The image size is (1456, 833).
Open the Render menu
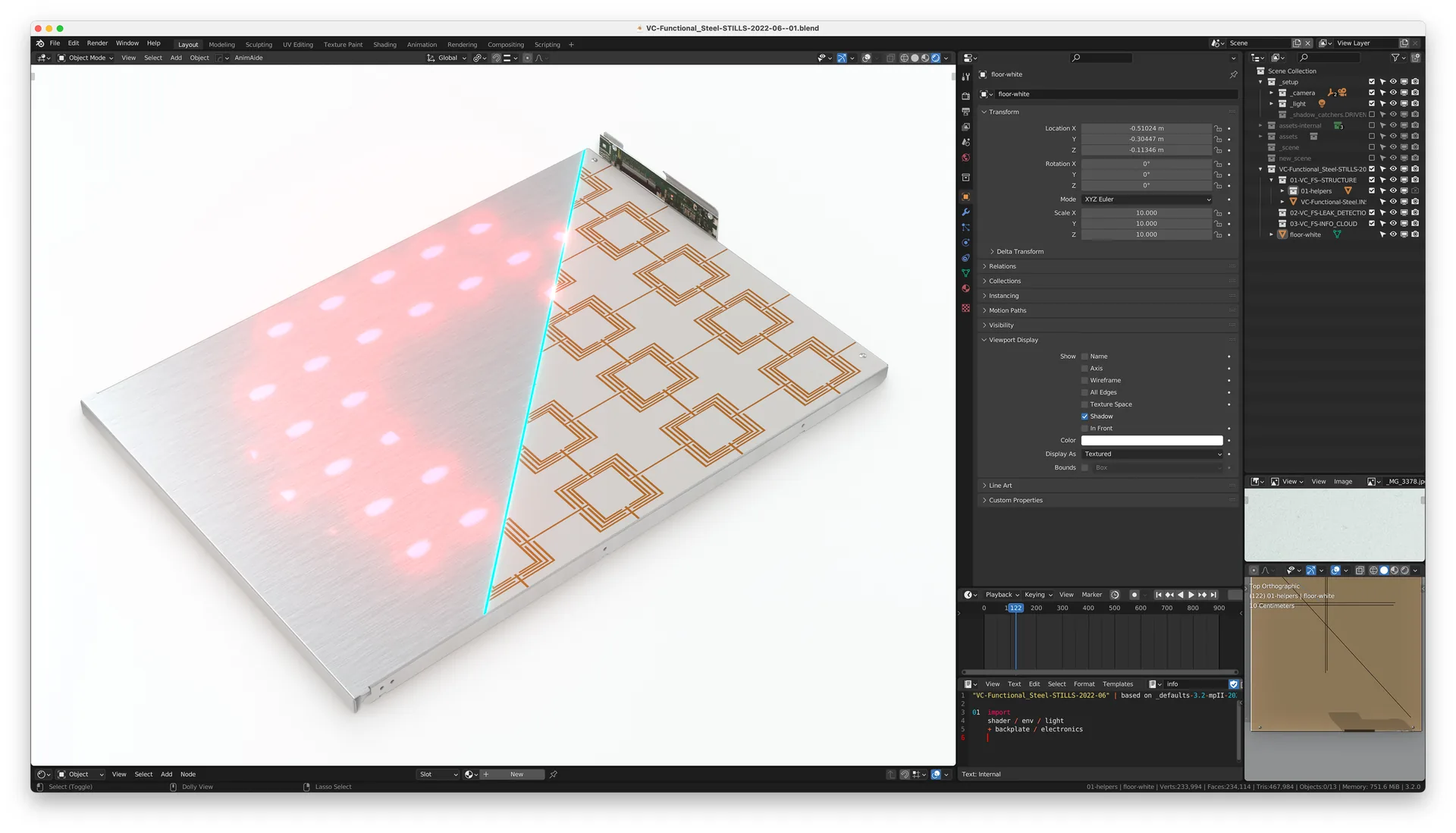97,43
